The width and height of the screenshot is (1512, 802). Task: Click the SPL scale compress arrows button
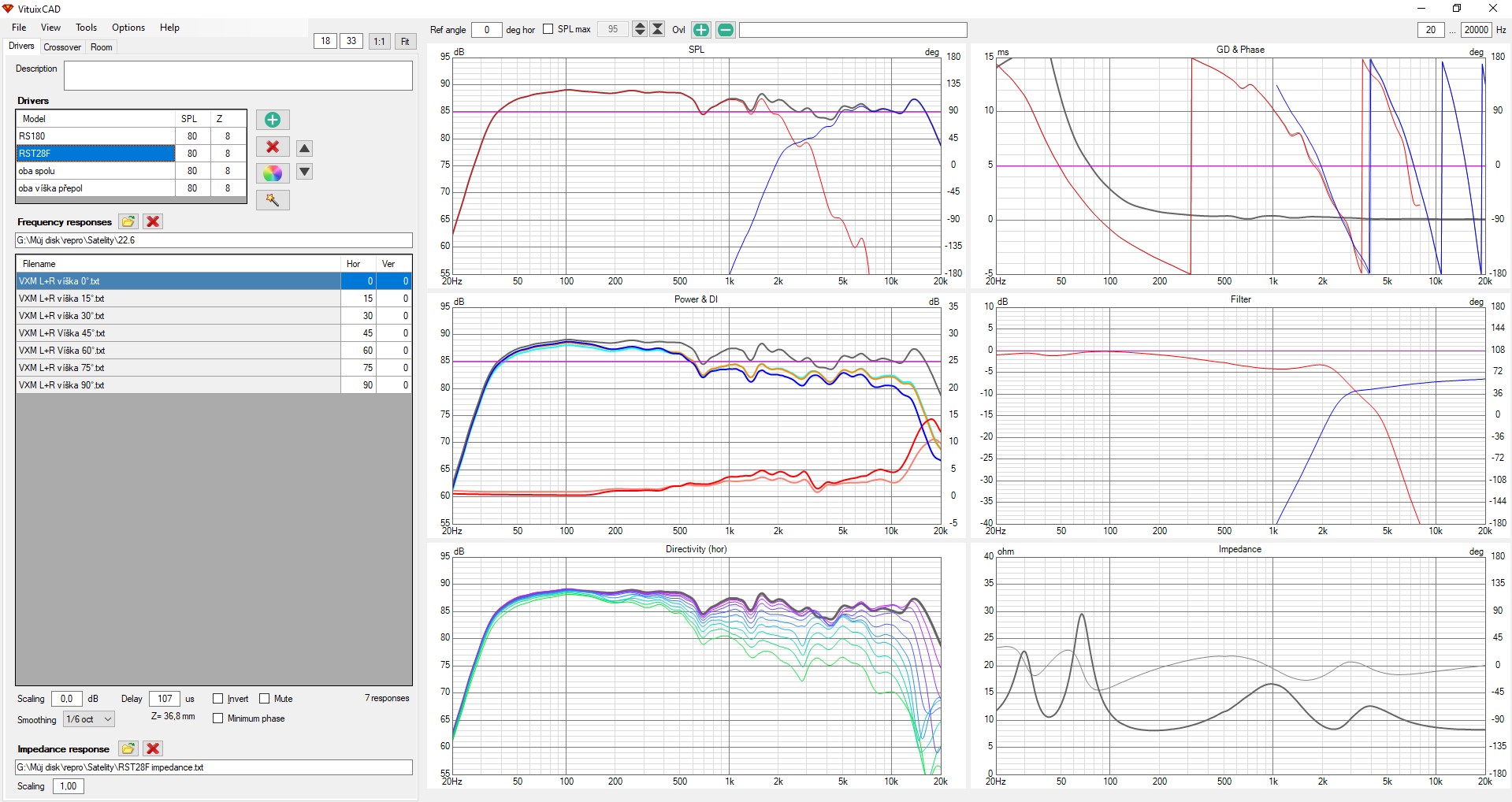[x=657, y=29]
